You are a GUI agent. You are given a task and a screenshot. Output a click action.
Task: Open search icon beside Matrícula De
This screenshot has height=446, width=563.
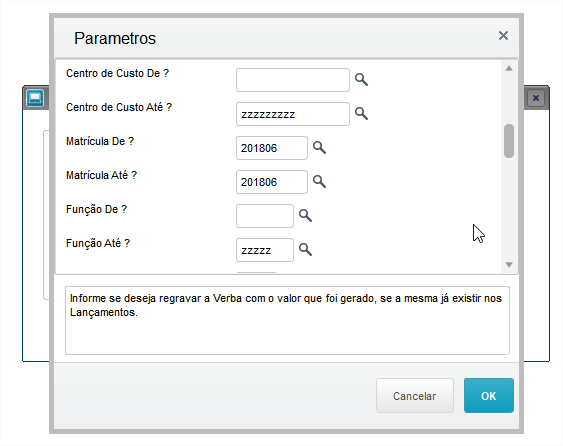pyautogui.click(x=319, y=148)
